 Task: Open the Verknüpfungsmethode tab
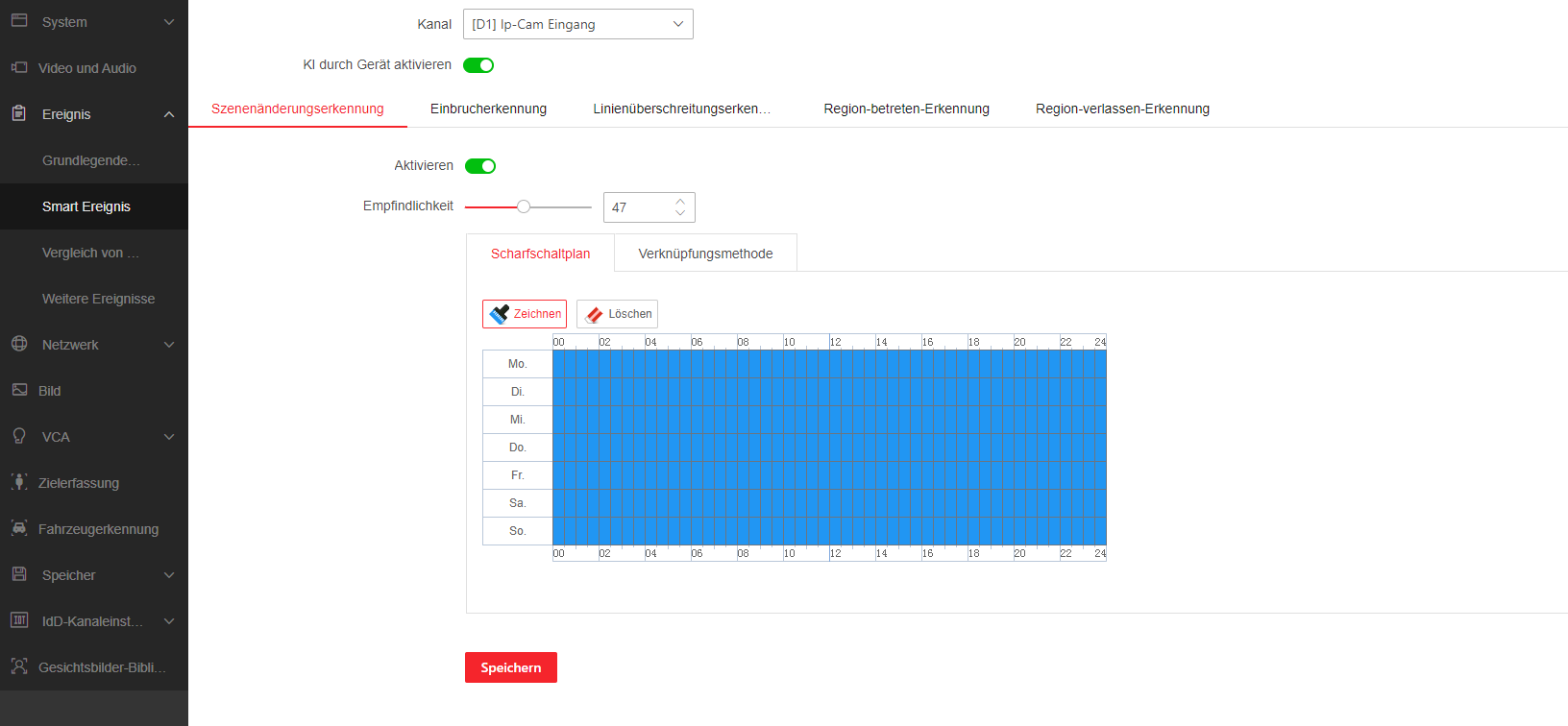(x=705, y=254)
